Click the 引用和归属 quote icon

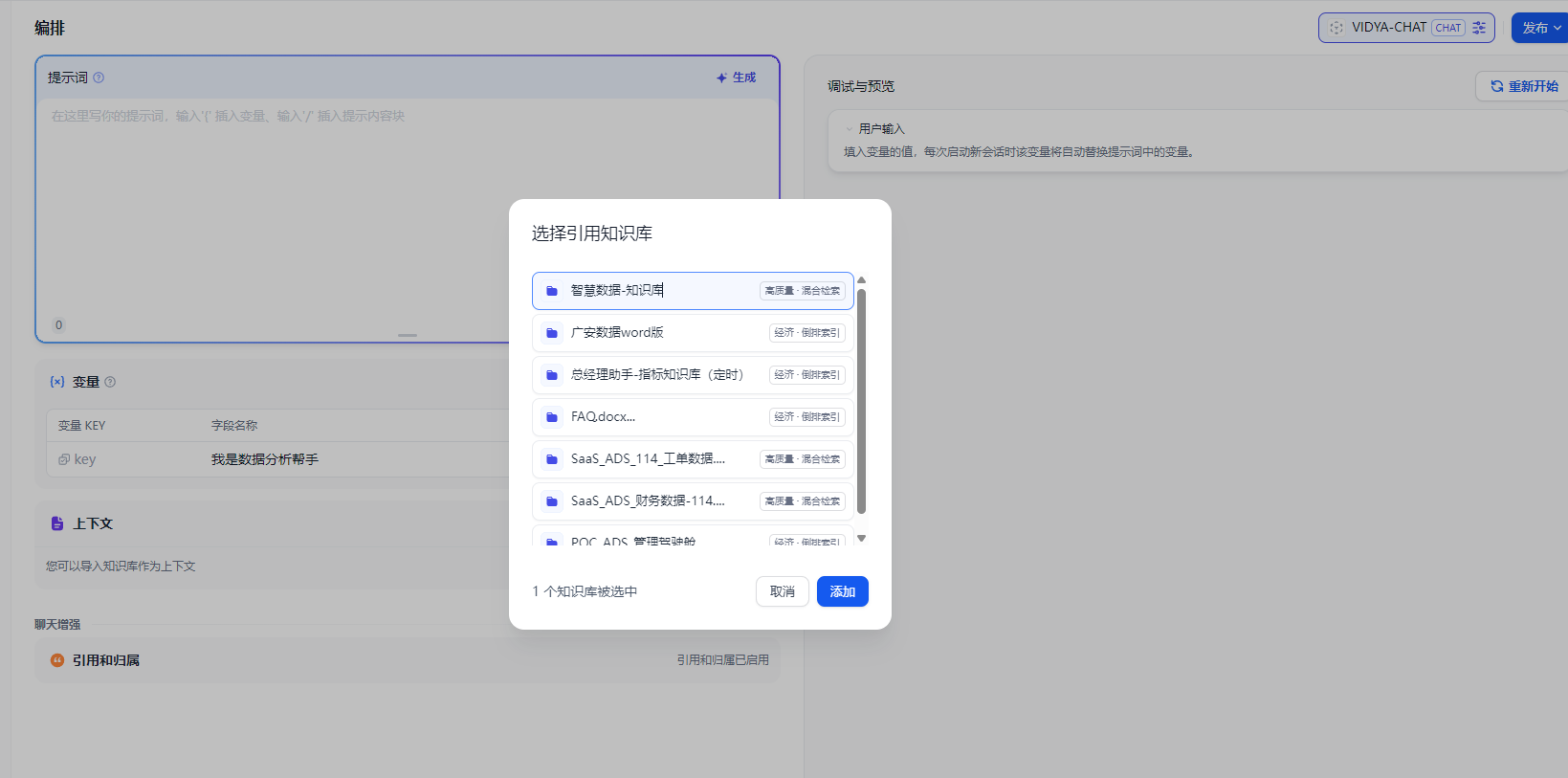pos(57,660)
